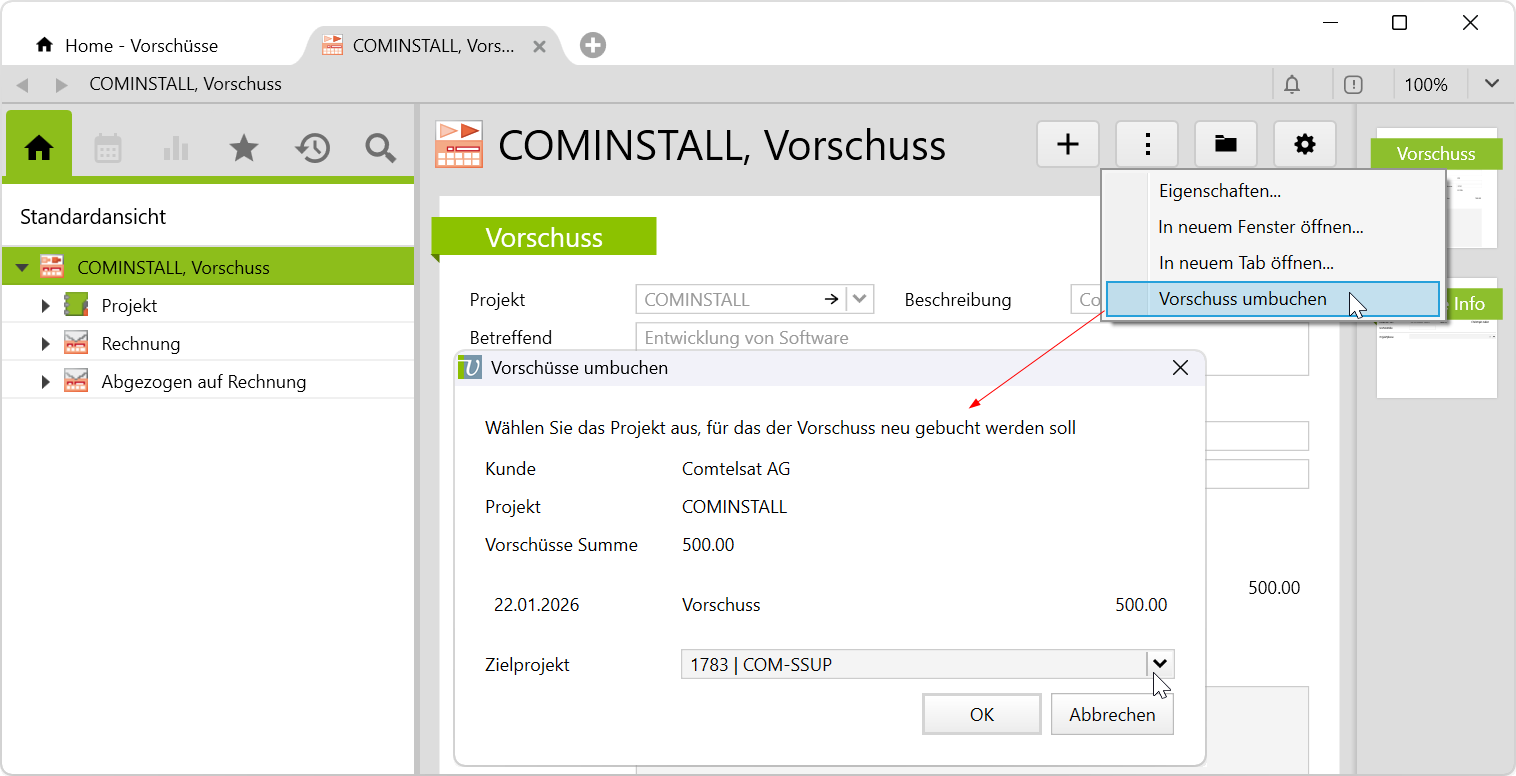Open the folder documents button

[1226, 145]
